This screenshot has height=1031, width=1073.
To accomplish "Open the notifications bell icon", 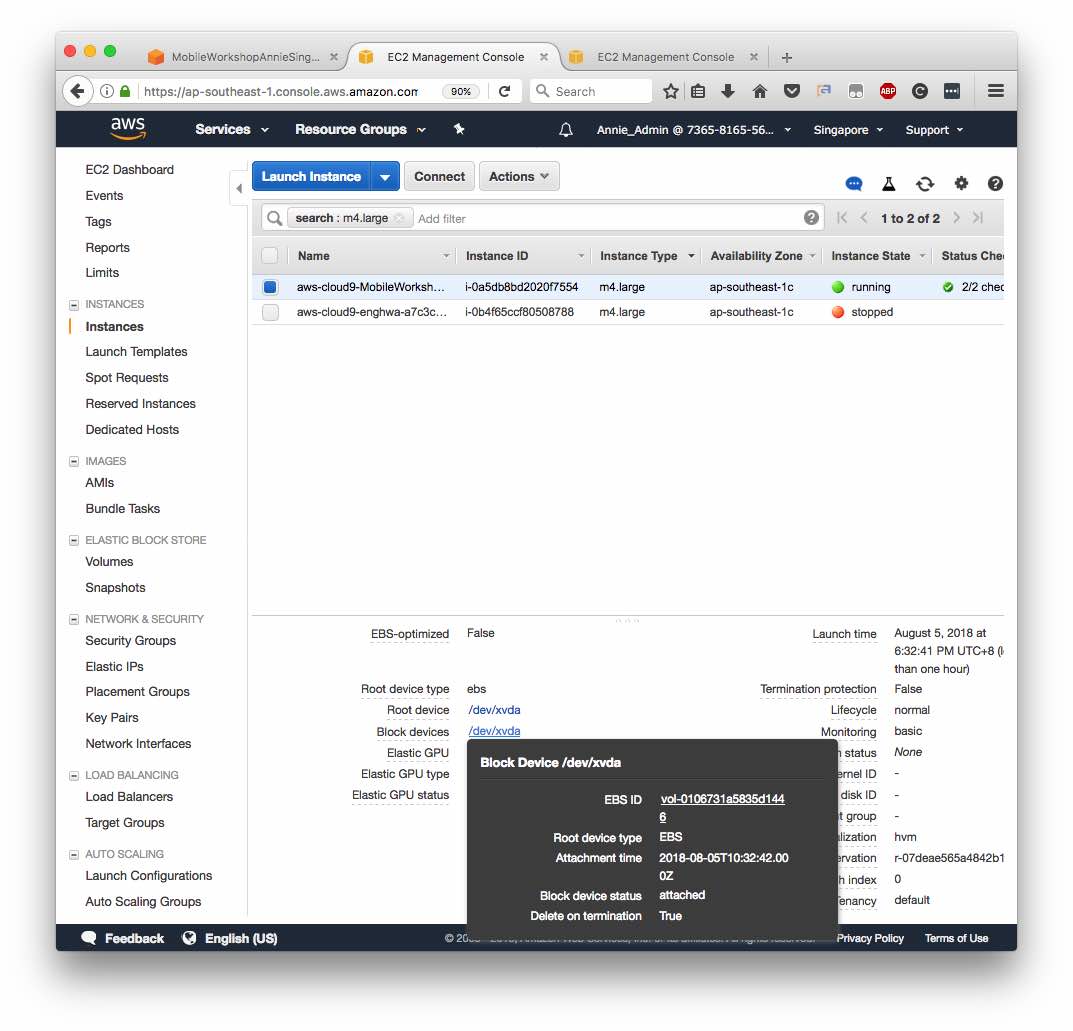I will point(566,130).
